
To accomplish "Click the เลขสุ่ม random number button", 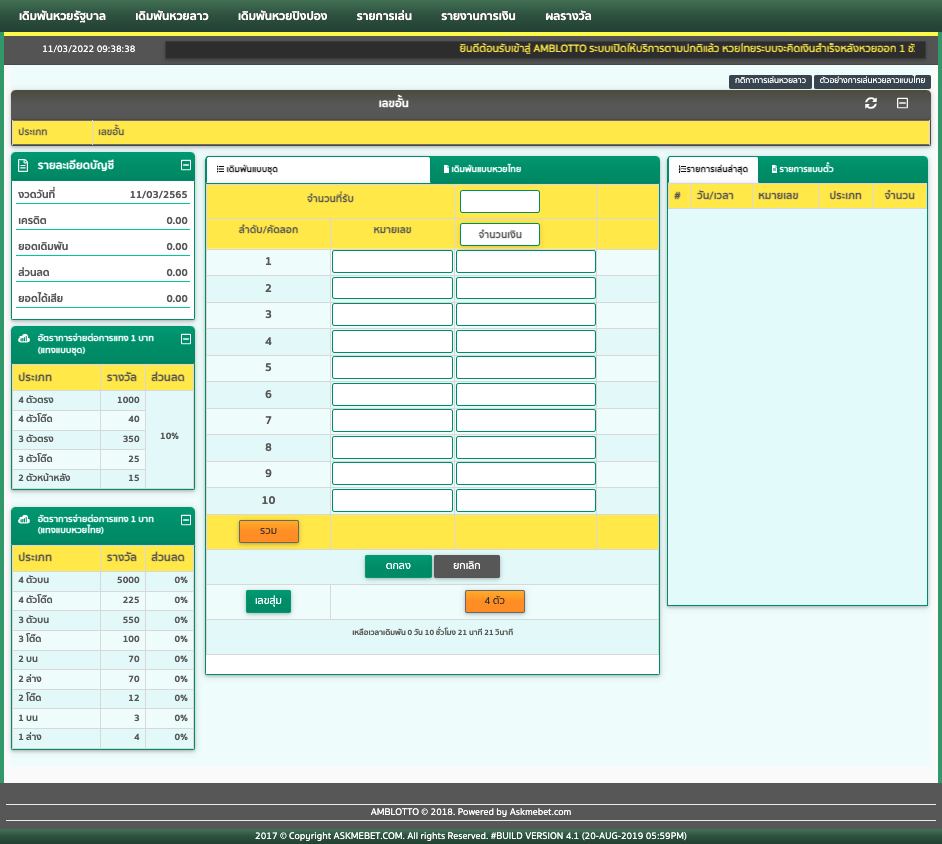I will pyautogui.click(x=269, y=601).
